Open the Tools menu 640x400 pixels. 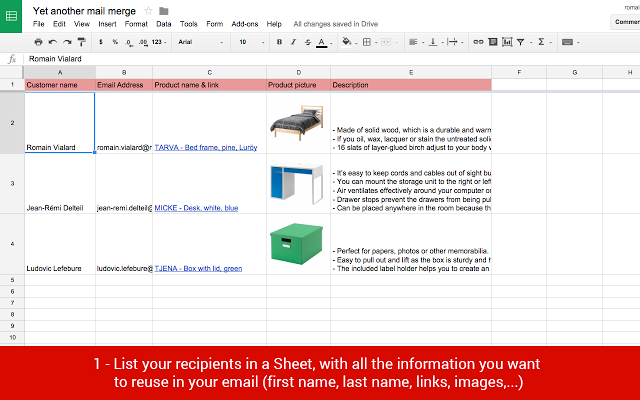point(189,24)
